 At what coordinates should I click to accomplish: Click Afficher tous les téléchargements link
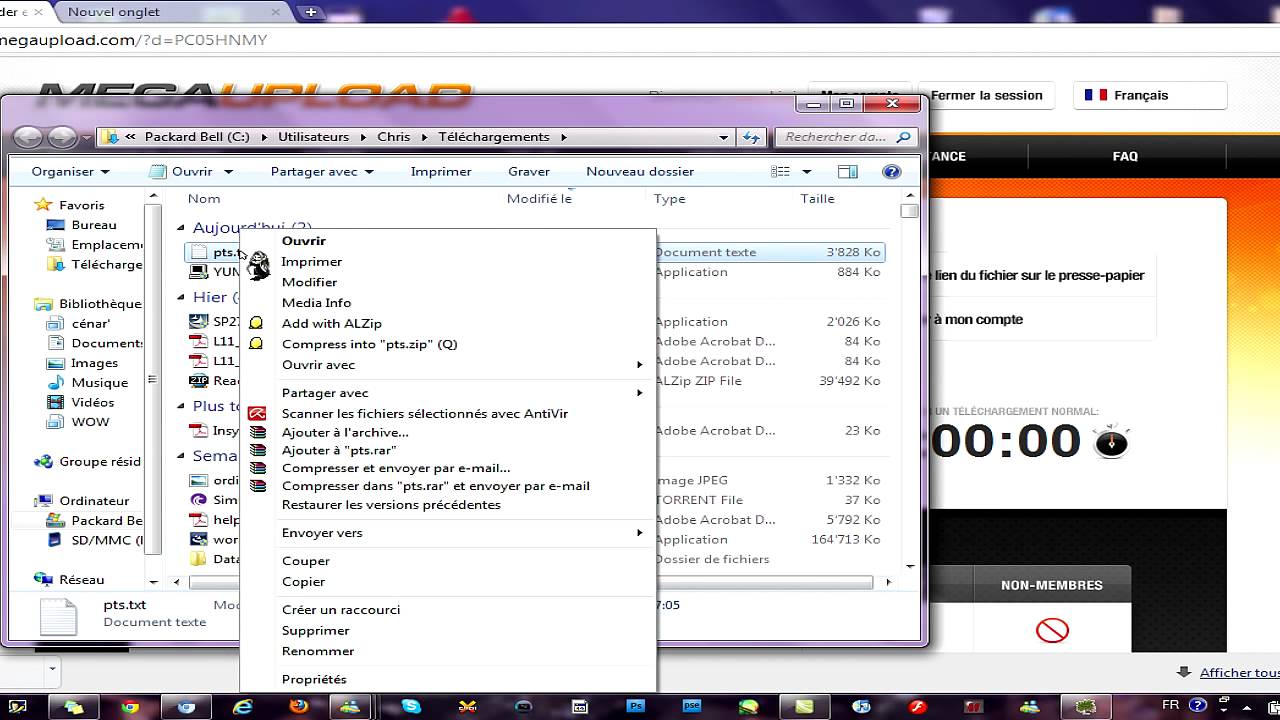pos(1239,673)
